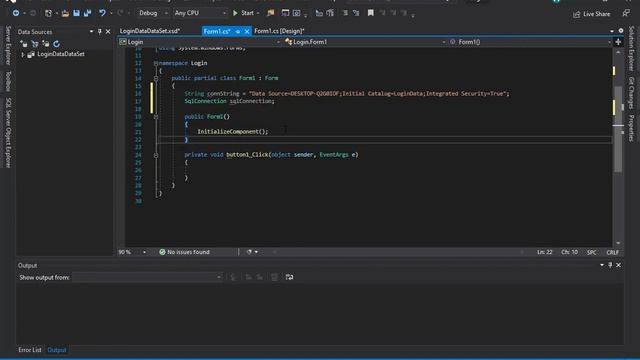Viewport: 640px width, 360px height.
Task: Click the SPC indentation indicator
Action: point(591,253)
